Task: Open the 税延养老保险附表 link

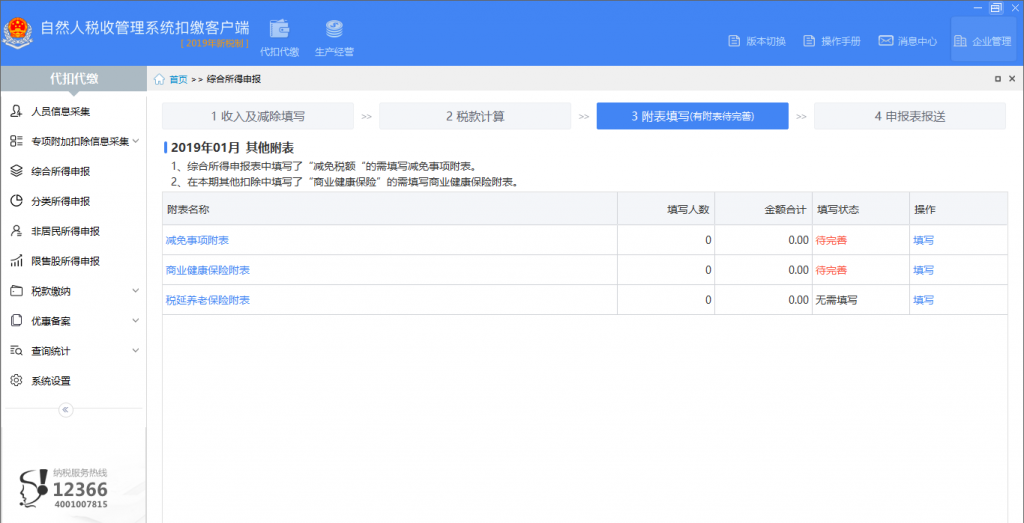Action: click(x=208, y=300)
